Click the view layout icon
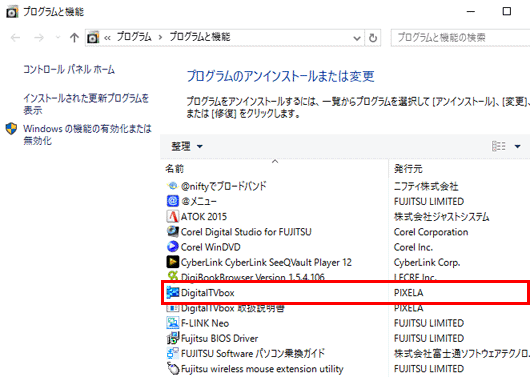The height and width of the screenshot is (377, 530). pos(499,146)
